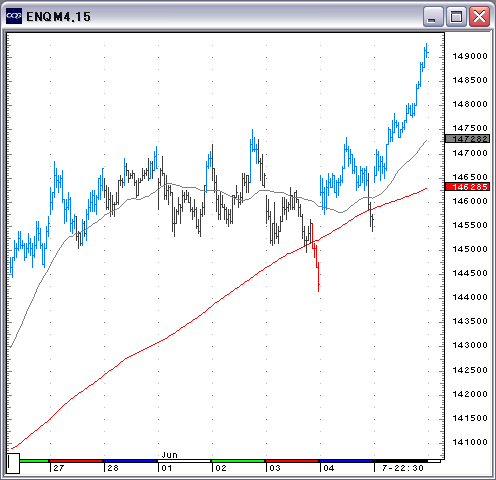Click the ENQM4,15 title bar text
Screen dimensions: 496x480
58,17
